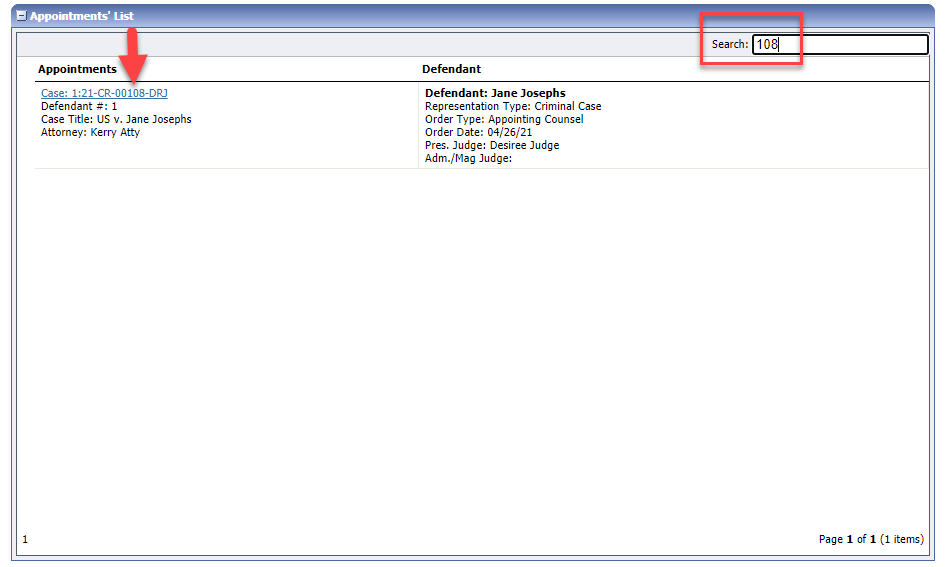The image size is (945, 567).
Task: Select 'Case Title: US v. Jane Josephs' text
Action: pos(116,119)
